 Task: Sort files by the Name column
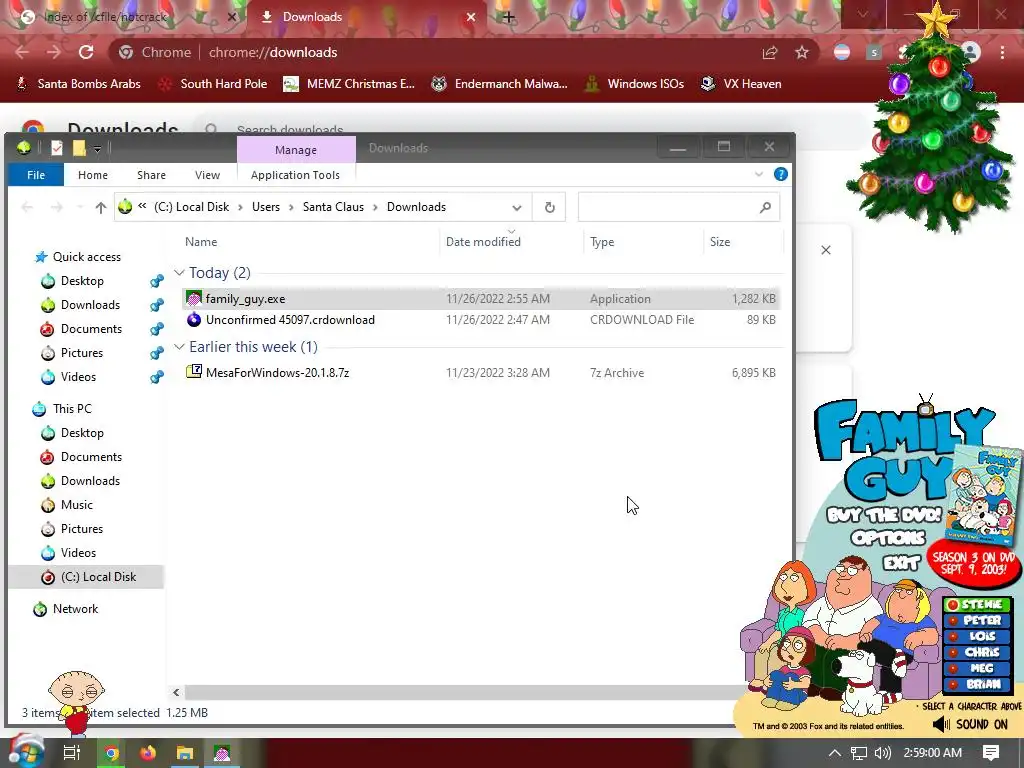point(201,242)
